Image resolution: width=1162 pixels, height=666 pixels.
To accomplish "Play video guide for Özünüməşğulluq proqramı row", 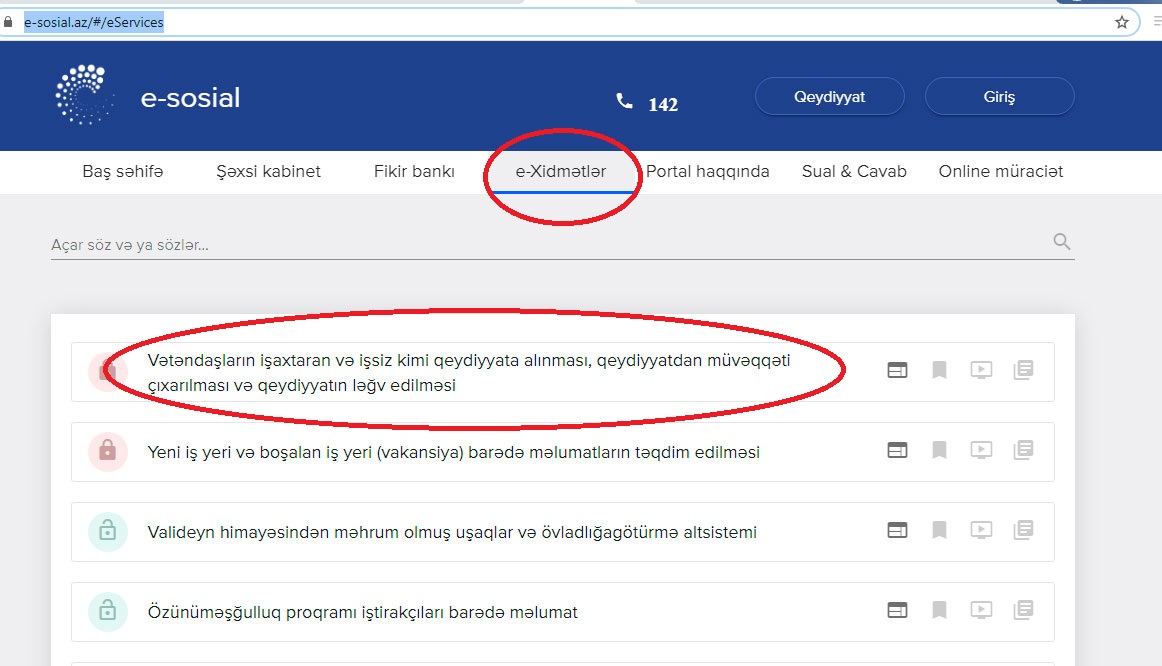I will [x=981, y=610].
